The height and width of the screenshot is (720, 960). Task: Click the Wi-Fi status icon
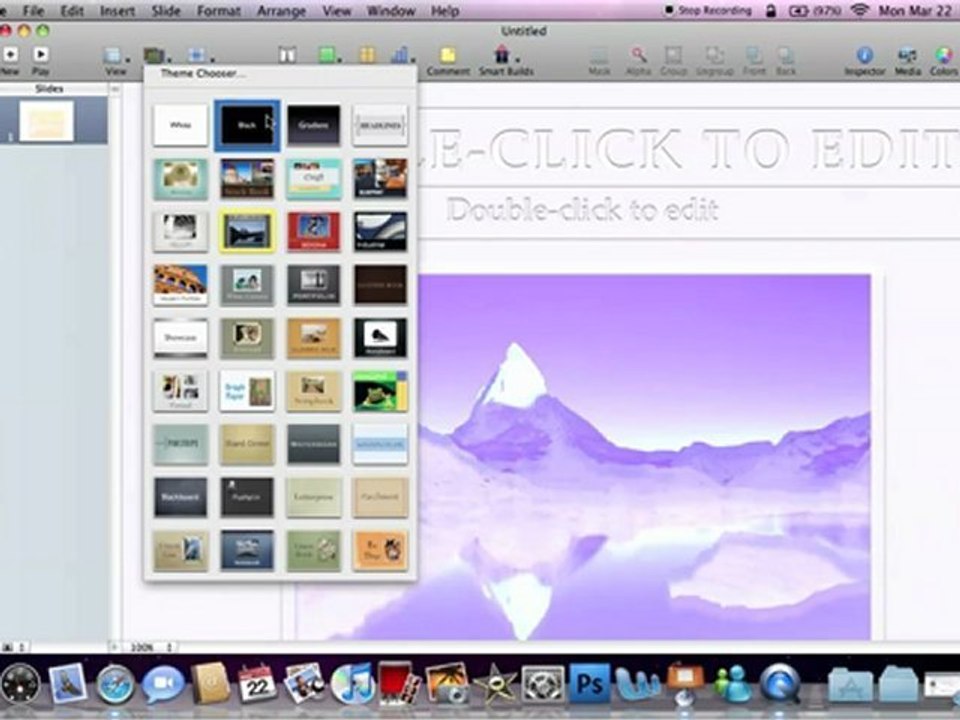tap(860, 10)
